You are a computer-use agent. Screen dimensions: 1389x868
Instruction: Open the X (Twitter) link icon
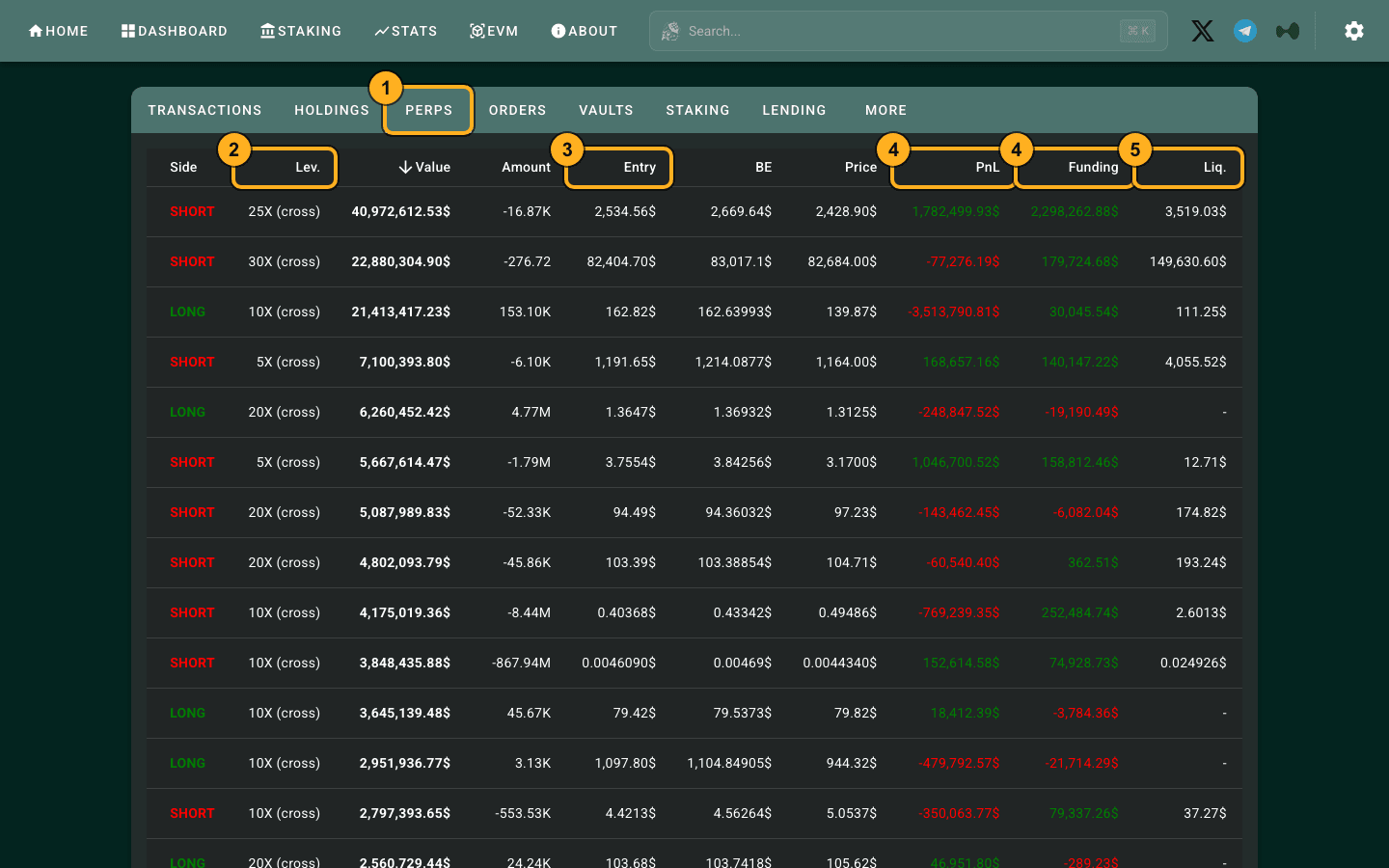(x=1202, y=31)
